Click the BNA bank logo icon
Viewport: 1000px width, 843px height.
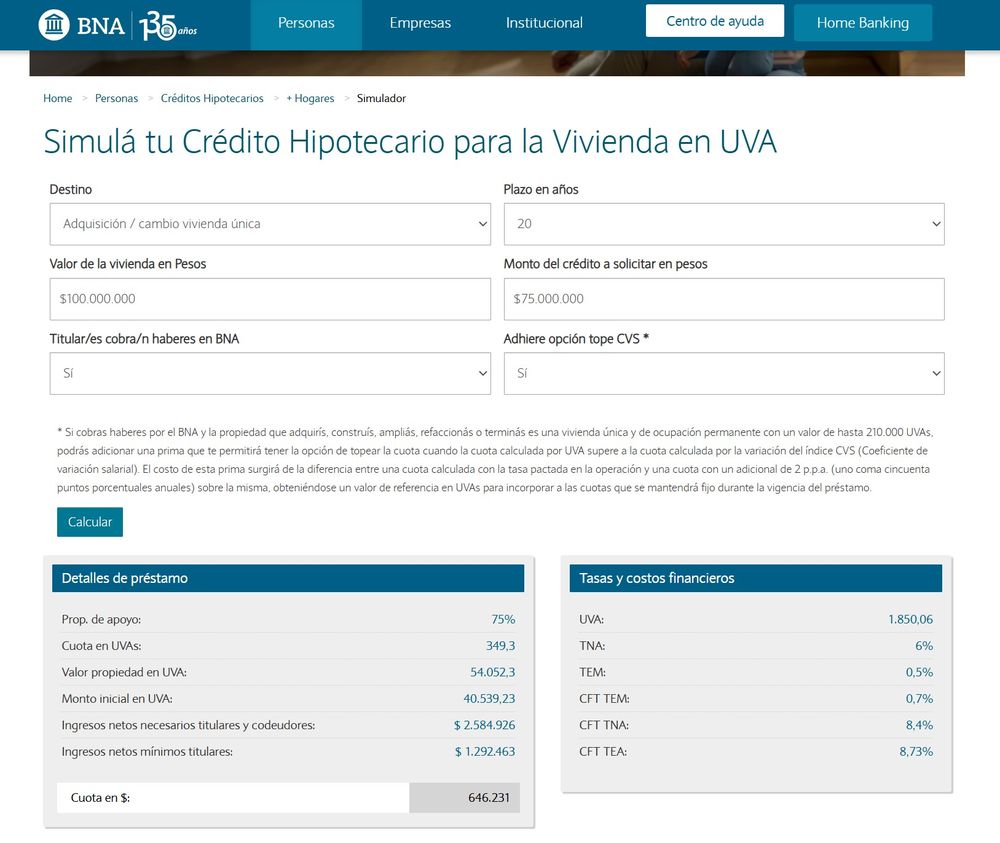click(x=54, y=25)
